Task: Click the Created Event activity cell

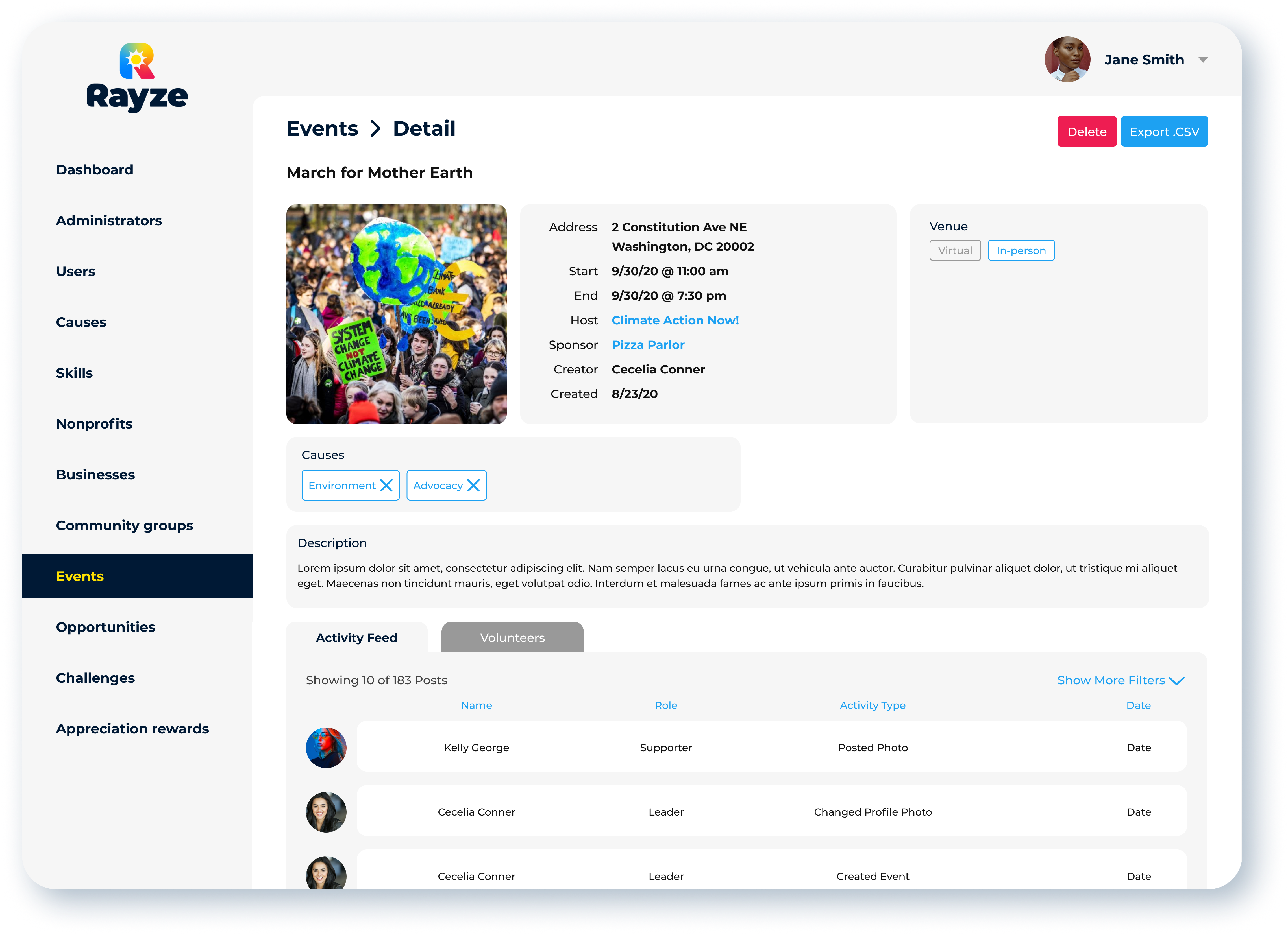Action: coord(872,876)
